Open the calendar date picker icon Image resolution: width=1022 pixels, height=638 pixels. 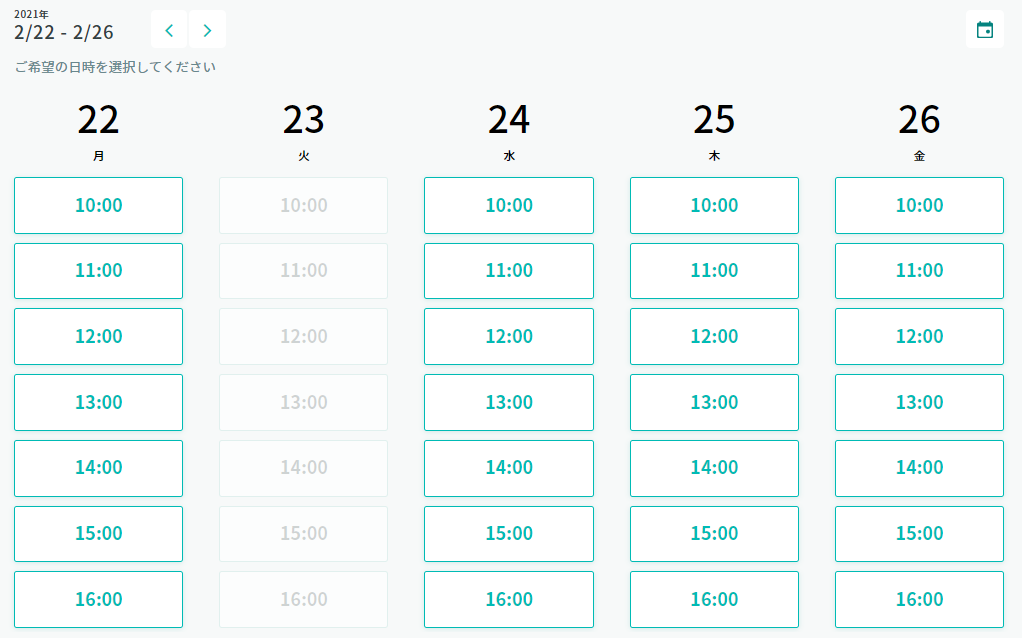coord(985,30)
